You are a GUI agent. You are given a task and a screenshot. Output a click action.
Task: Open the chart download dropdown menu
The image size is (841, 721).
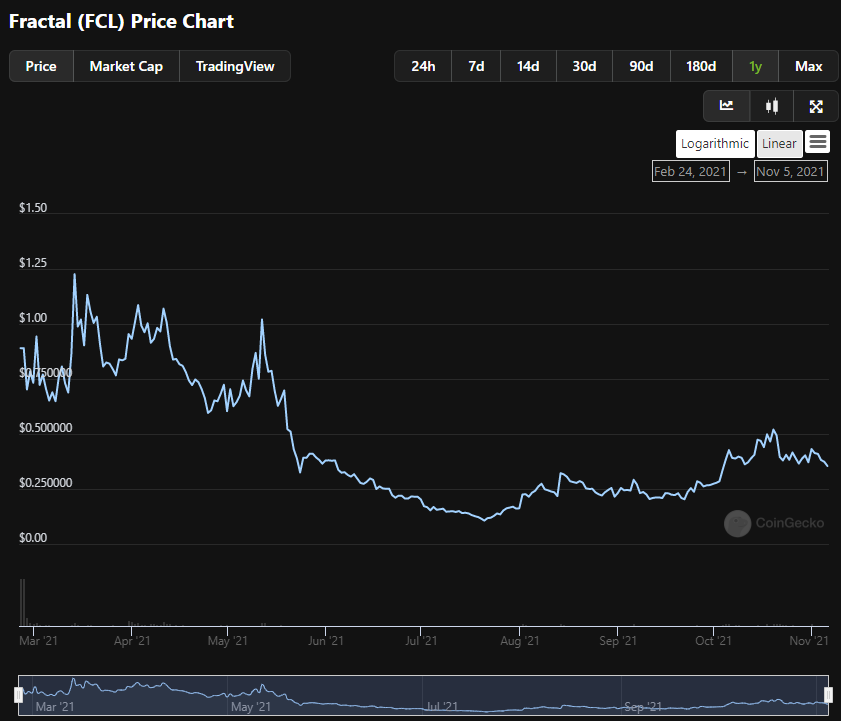click(x=817, y=143)
